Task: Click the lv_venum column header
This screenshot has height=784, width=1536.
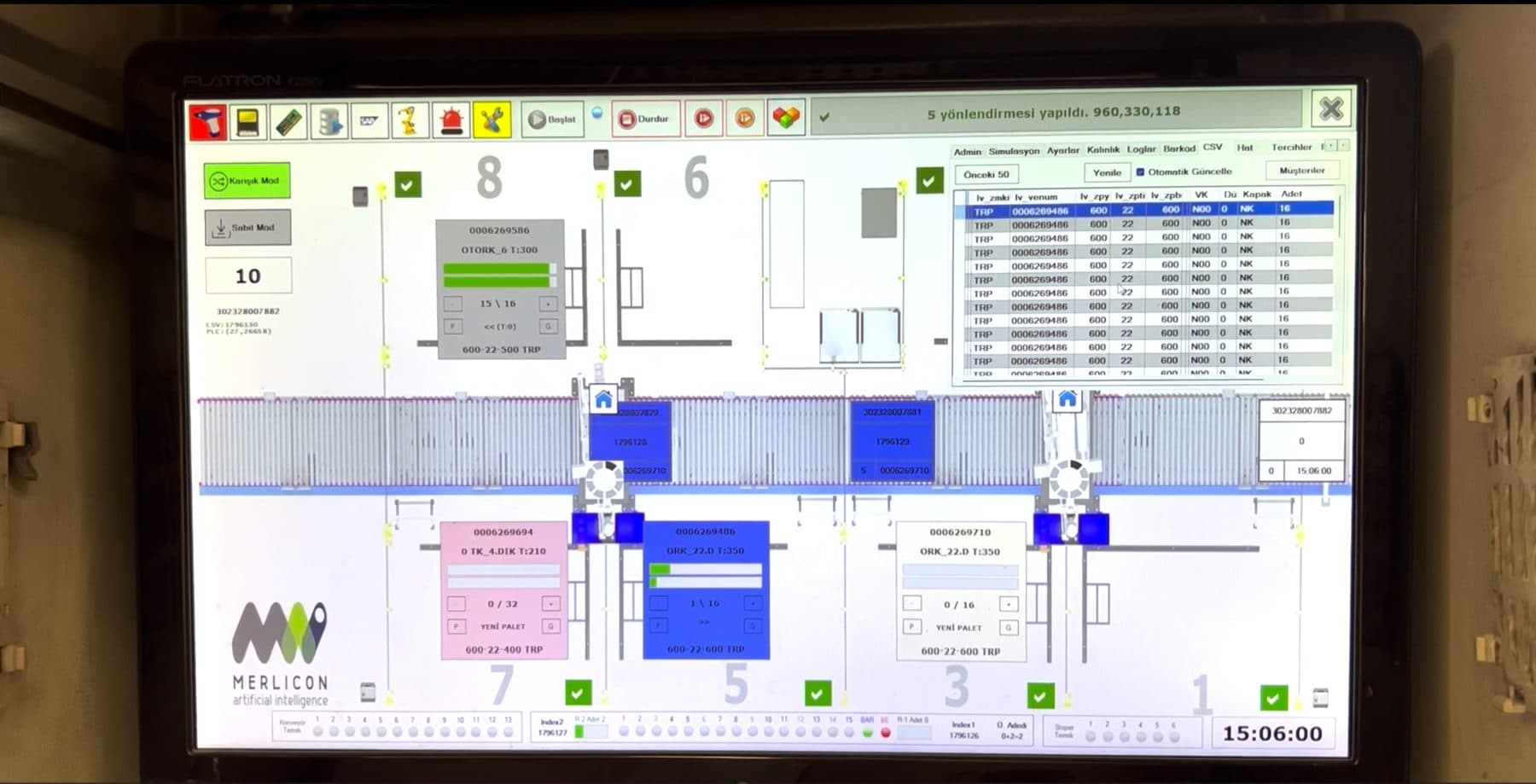Action: tap(1037, 197)
